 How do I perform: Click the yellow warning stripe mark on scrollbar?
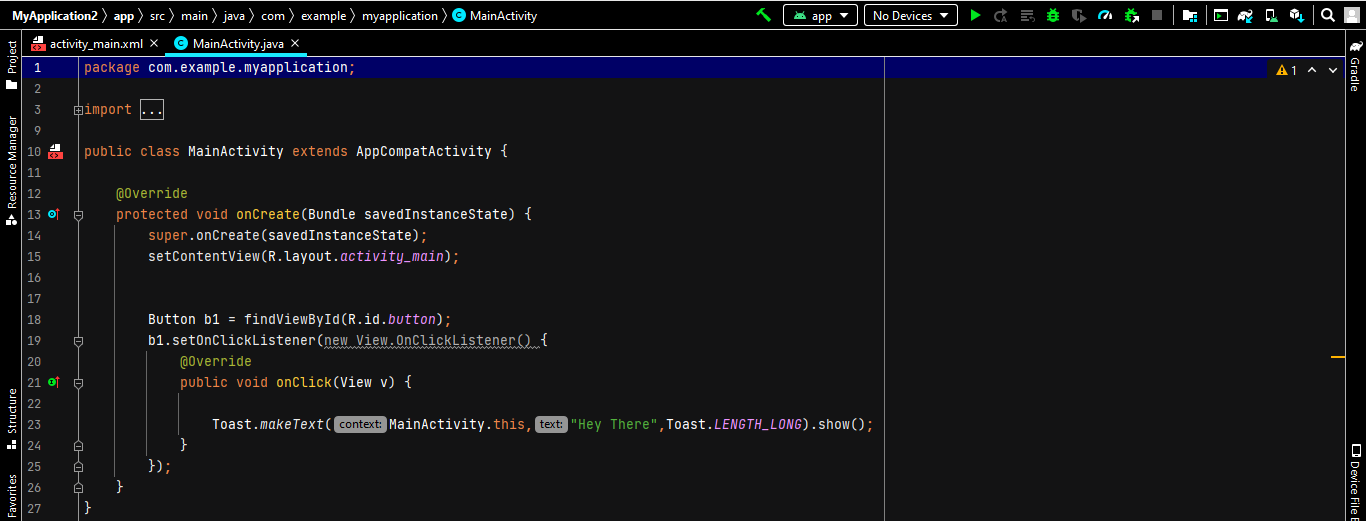[x=1337, y=356]
